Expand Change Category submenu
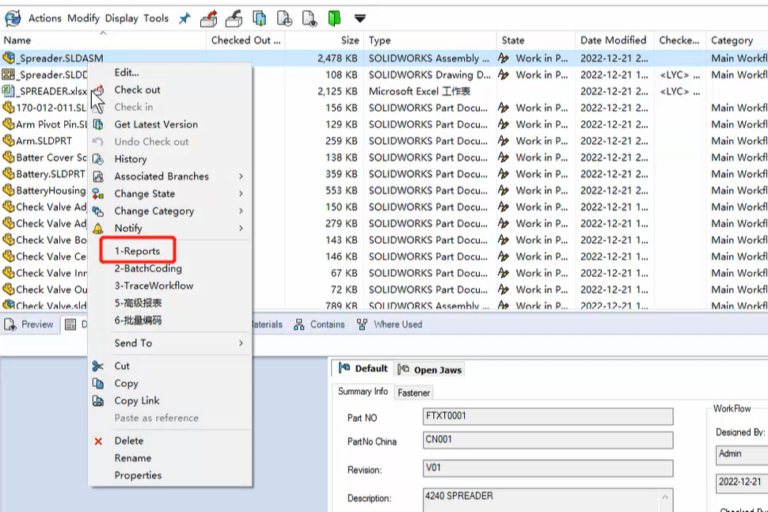 tap(170, 211)
